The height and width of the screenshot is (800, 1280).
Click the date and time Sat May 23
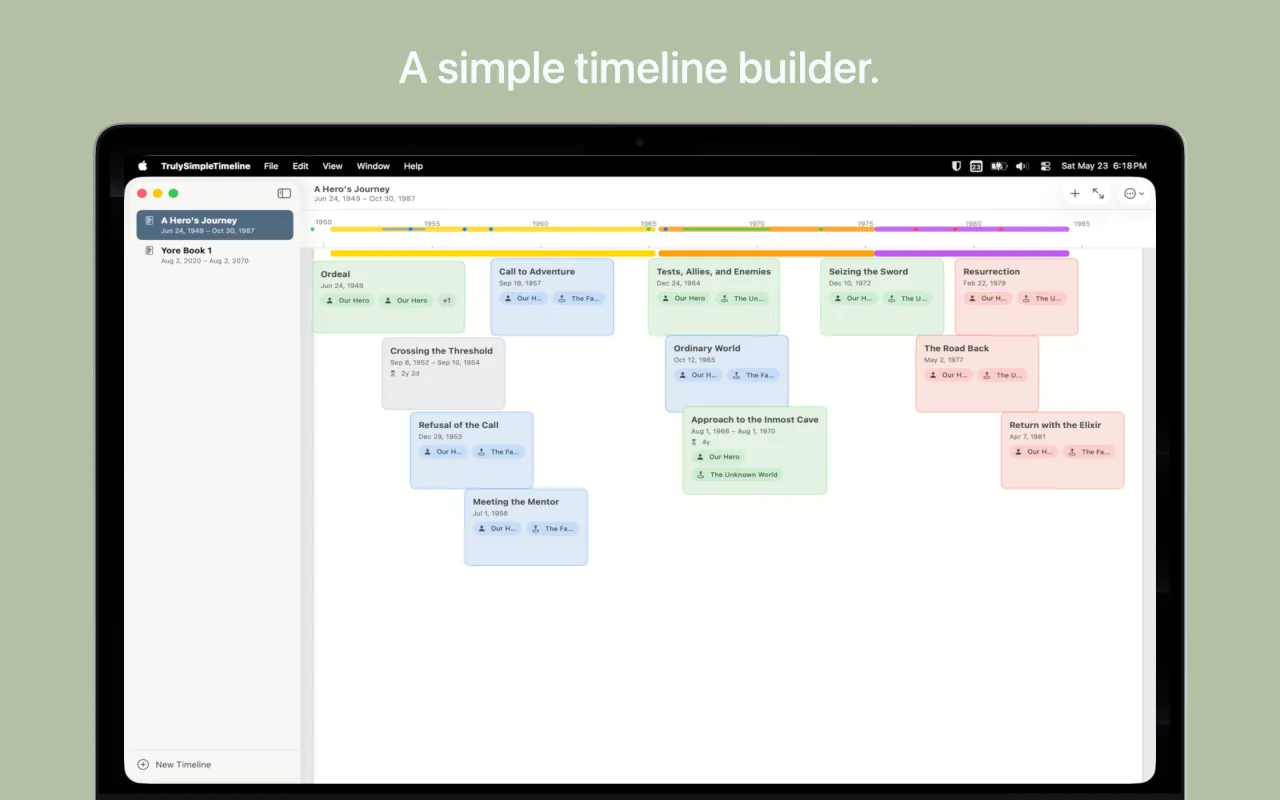pyautogui.click(x=1104, y=166)
